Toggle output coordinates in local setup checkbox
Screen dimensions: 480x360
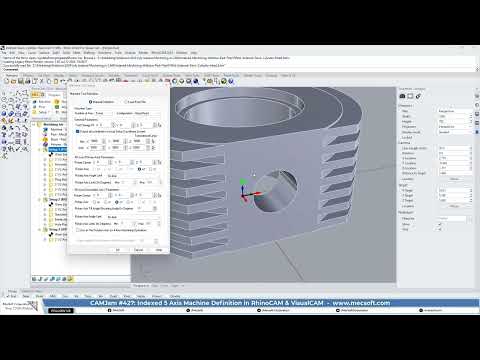click(78, 132)
